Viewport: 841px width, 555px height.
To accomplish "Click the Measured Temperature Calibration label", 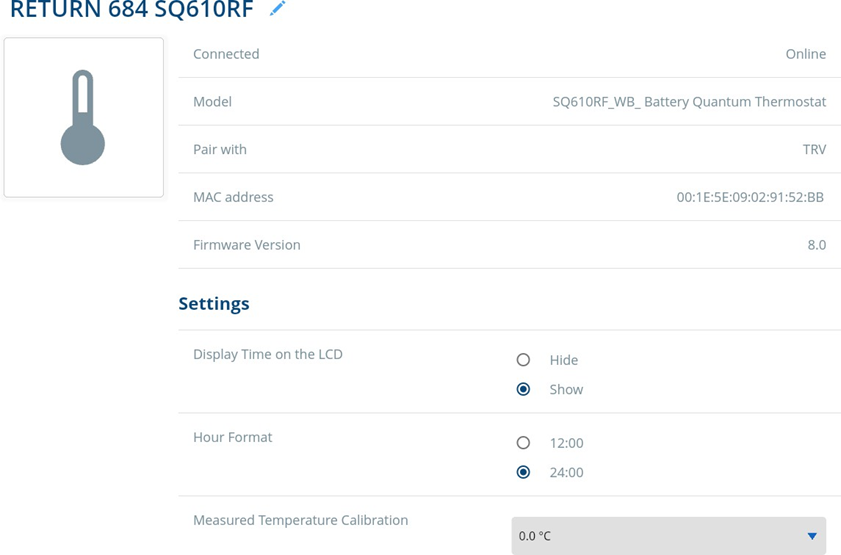I will point(300,520).
